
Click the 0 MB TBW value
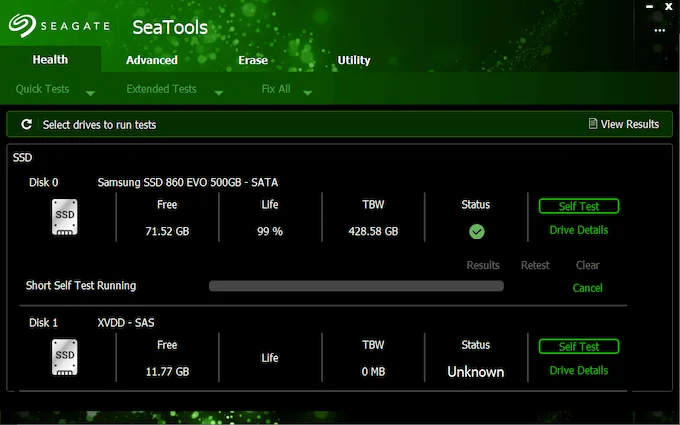[373, 372]
